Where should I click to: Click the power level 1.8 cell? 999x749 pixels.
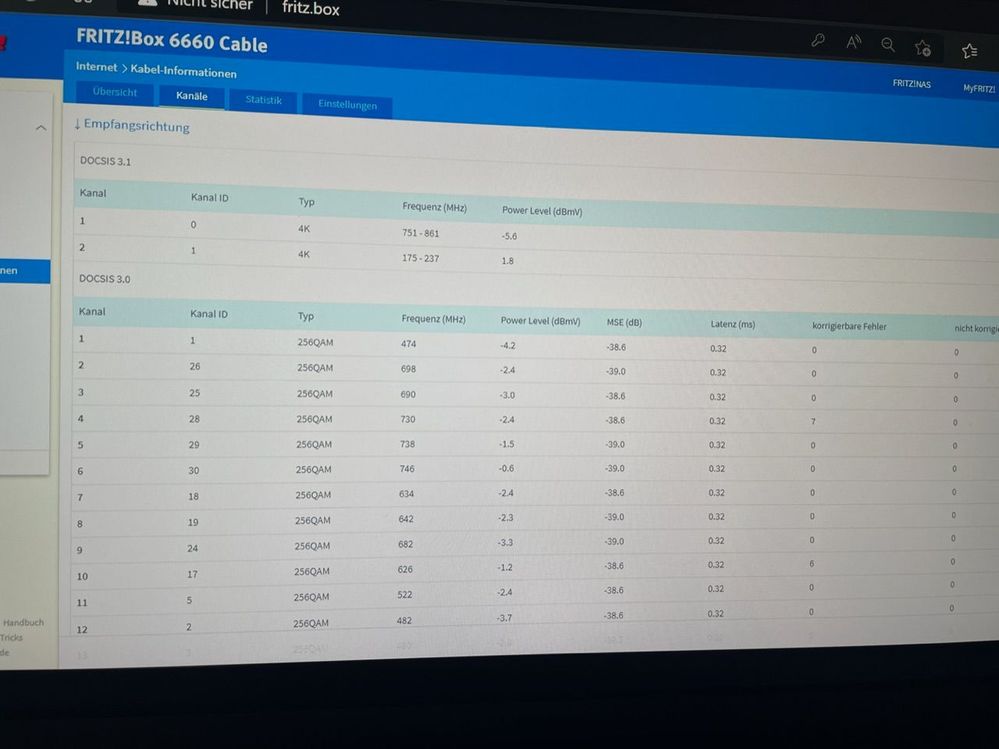click(x=507, y=260)
